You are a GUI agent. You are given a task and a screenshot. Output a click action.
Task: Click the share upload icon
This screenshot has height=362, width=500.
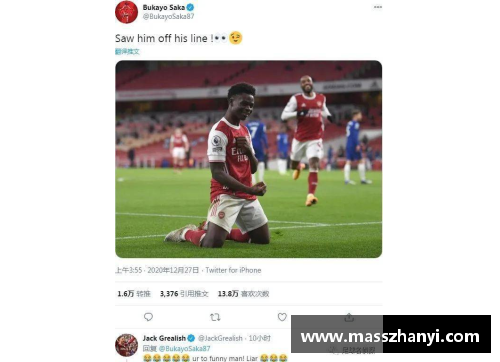pyautogui.click(x=349, y=317)
